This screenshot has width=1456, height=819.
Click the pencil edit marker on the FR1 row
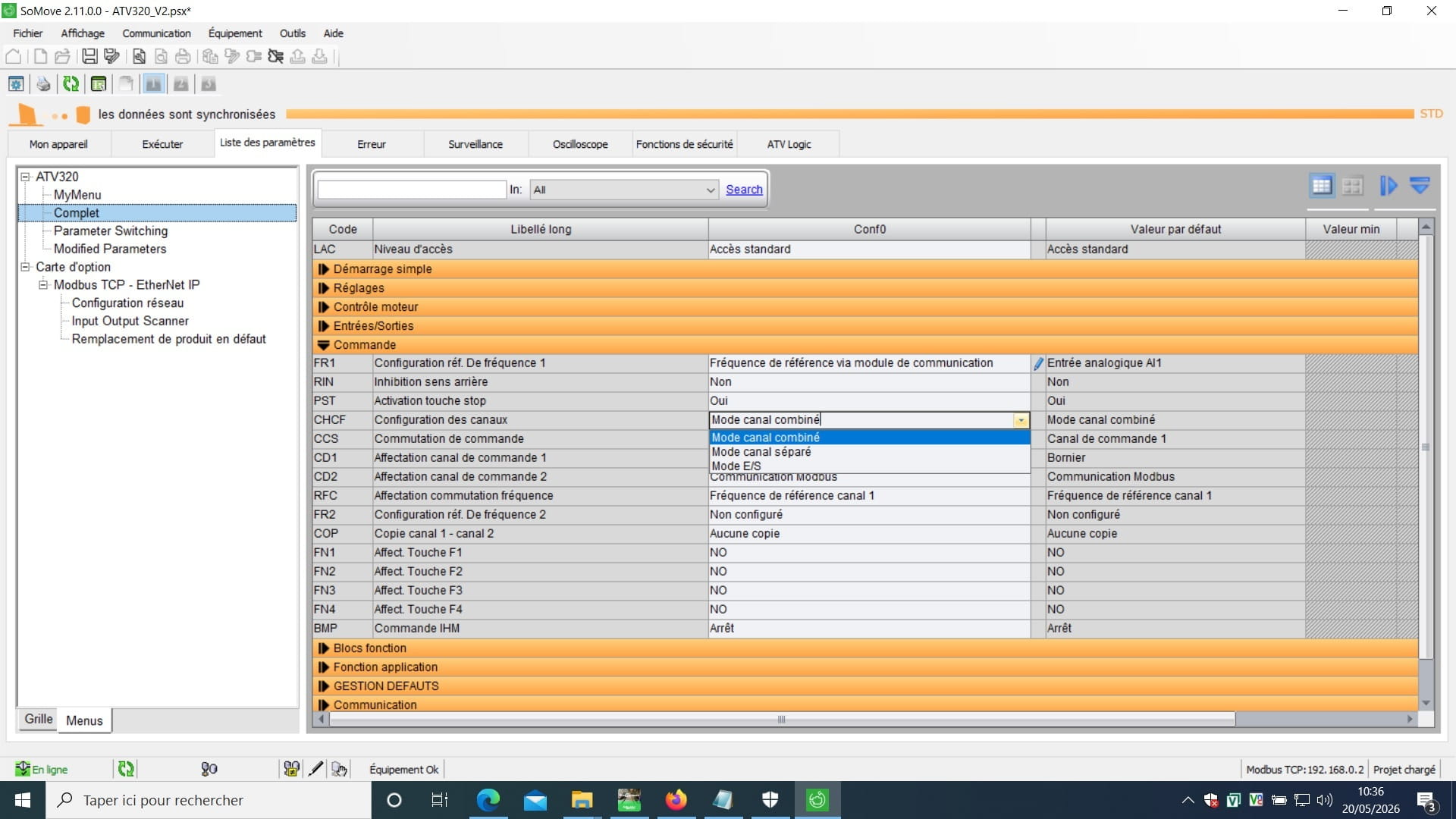(x=1038, y=363)
